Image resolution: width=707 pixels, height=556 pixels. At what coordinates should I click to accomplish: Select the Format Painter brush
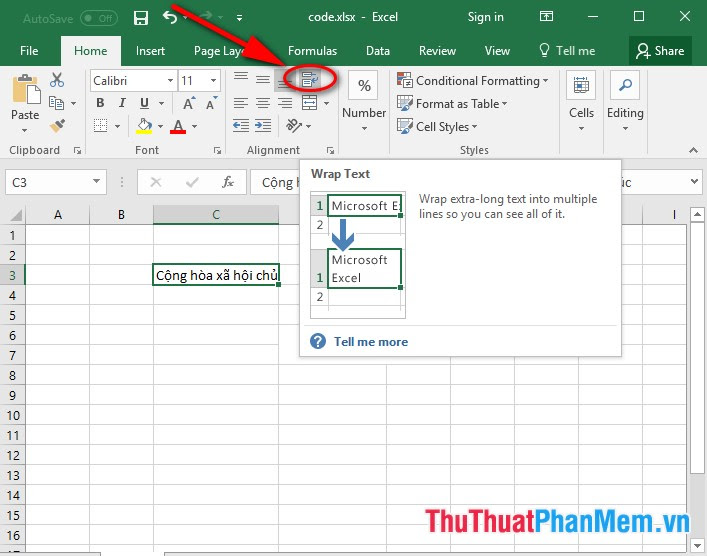tap(57, 126)
